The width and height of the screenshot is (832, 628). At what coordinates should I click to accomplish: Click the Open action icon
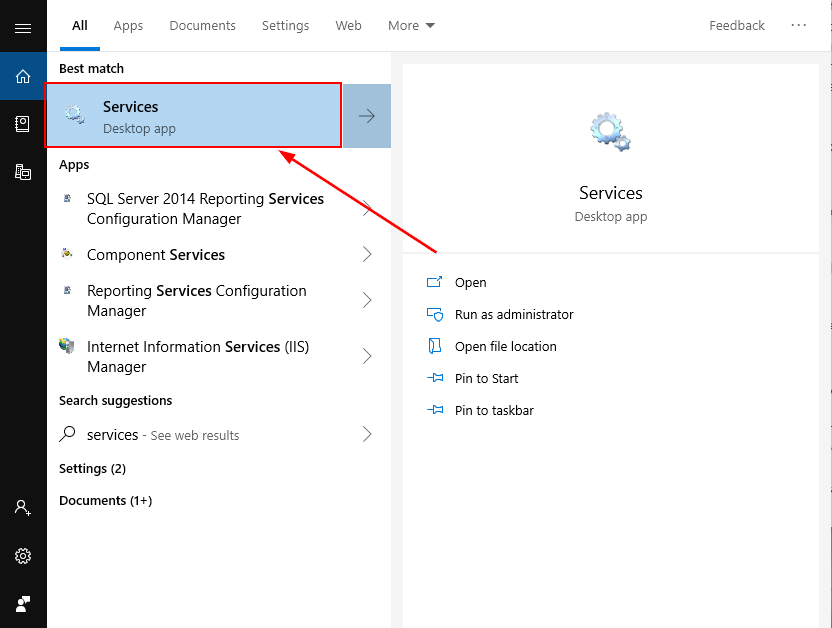(435, 282)
